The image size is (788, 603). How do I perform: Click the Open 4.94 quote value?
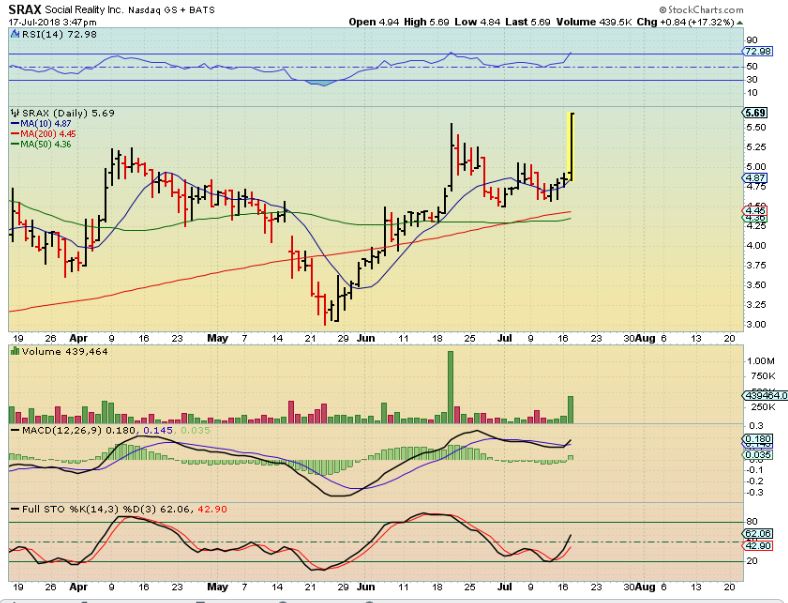coord(374,22)
